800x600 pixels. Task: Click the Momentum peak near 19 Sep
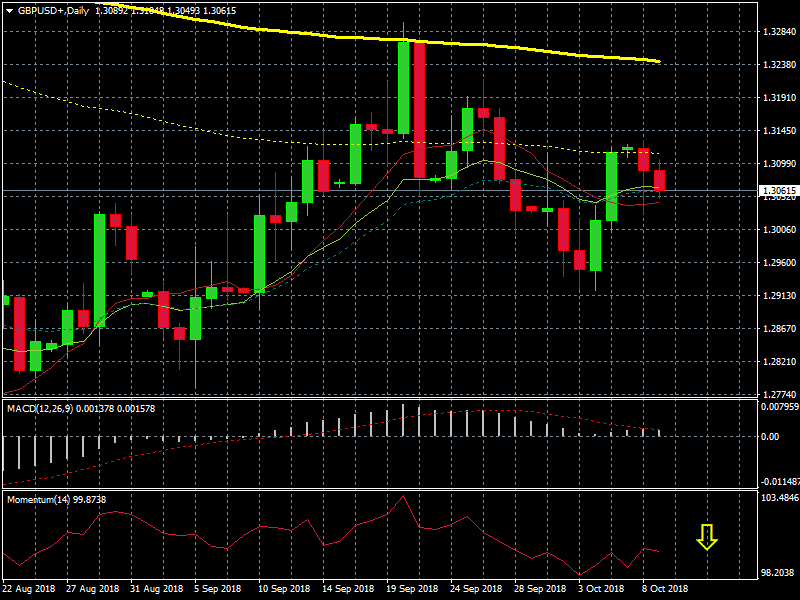403,496
